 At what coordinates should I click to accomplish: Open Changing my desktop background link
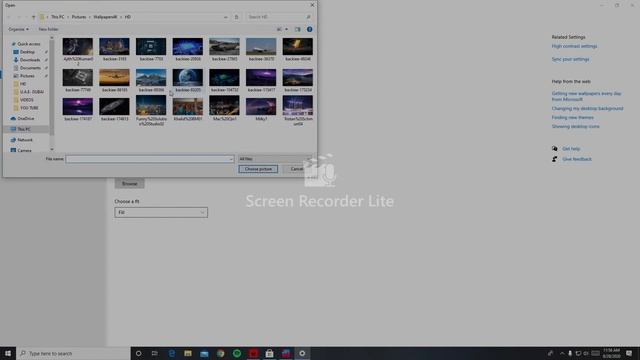(x=587, y=109)
